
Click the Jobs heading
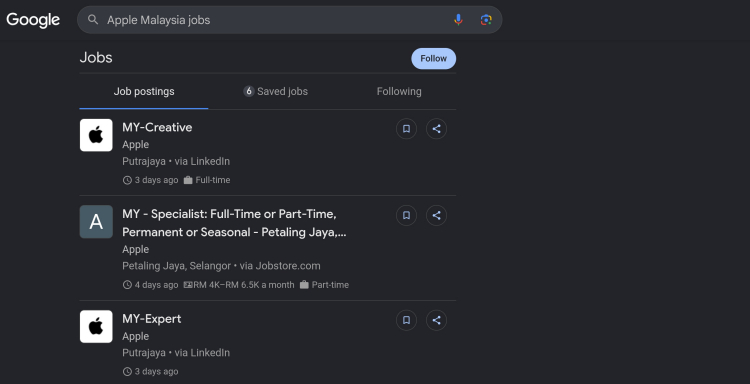point(96,57)
